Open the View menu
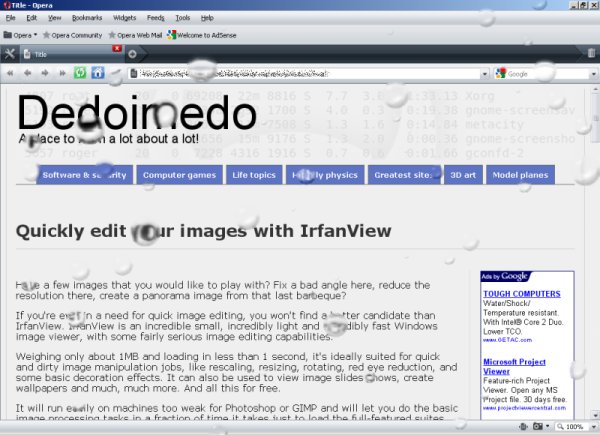Image resolution: width=600 pixels, height=435 pixels. tap(54, 18)
